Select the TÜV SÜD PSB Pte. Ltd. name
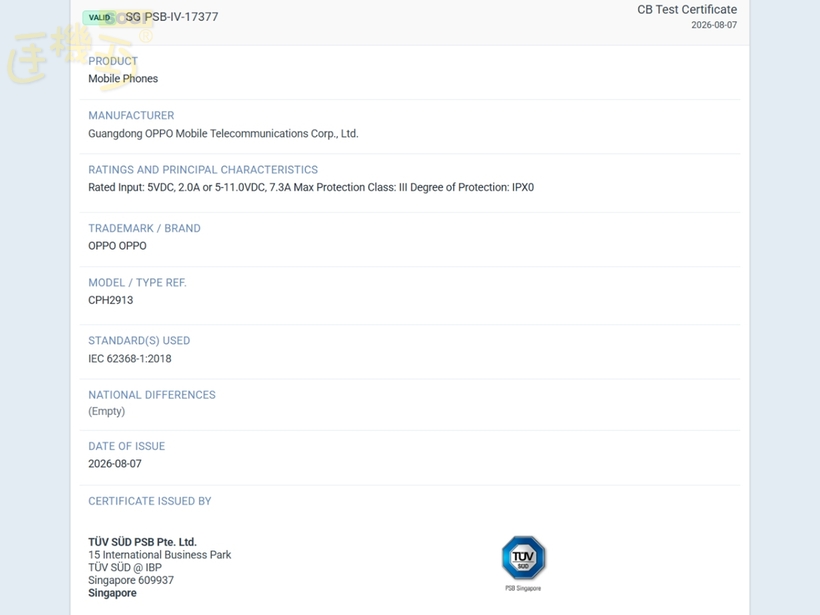The height and width of the screenshot is (615, 820). pos(142,542)
